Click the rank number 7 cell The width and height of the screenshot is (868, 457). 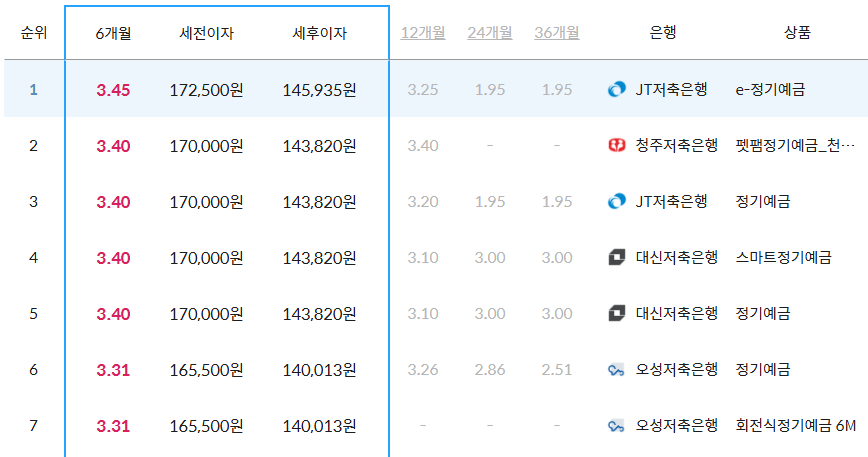click(x=34, y=426)
